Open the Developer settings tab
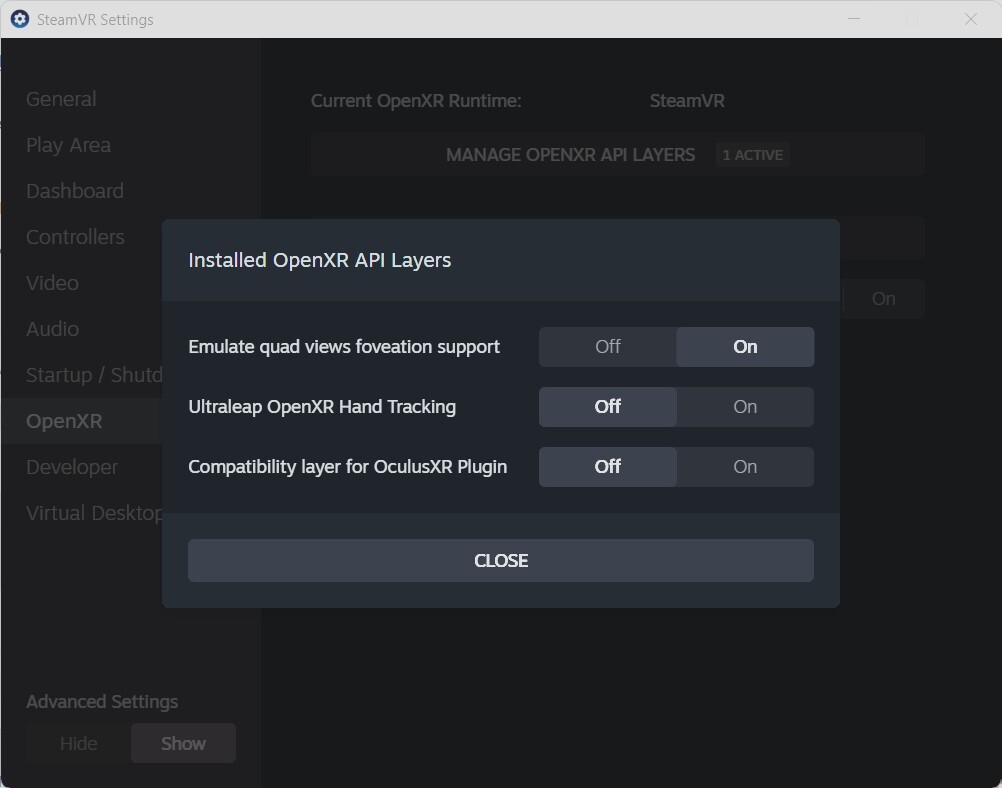 click(72, 467)
